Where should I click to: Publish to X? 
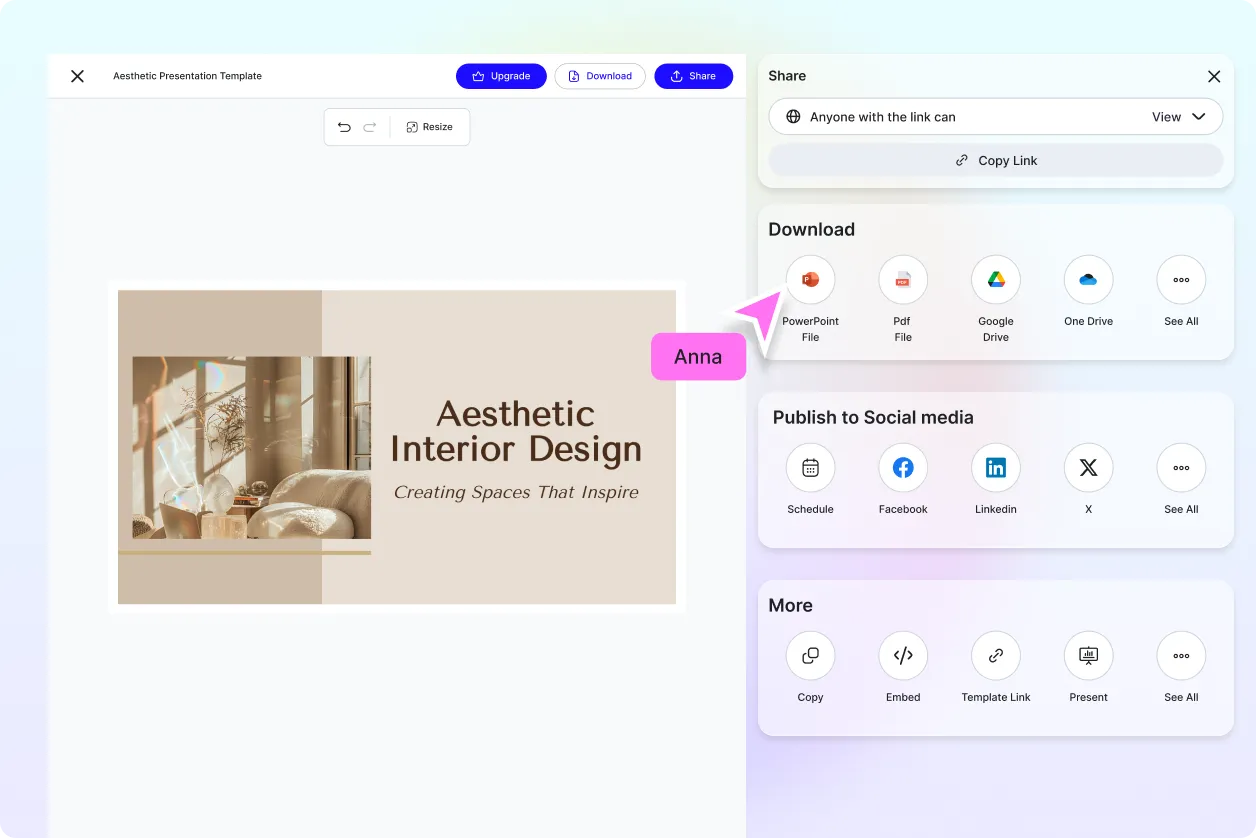point(1088,468)
